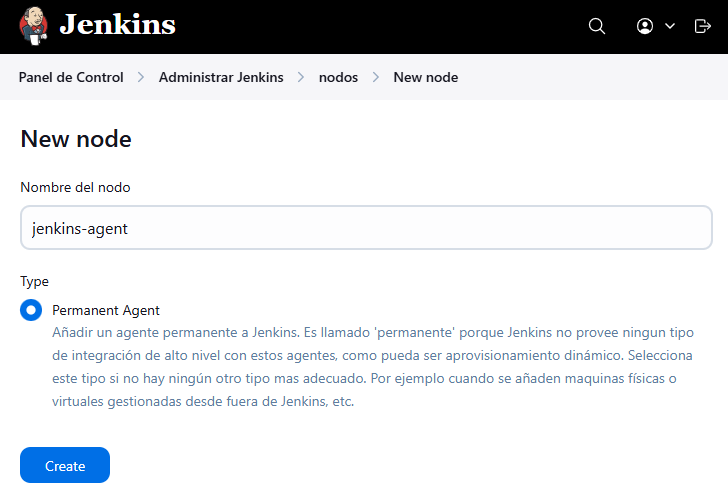Click the New node page heading
The height and width of the screenshot is (503, 728).
point(76,139)
